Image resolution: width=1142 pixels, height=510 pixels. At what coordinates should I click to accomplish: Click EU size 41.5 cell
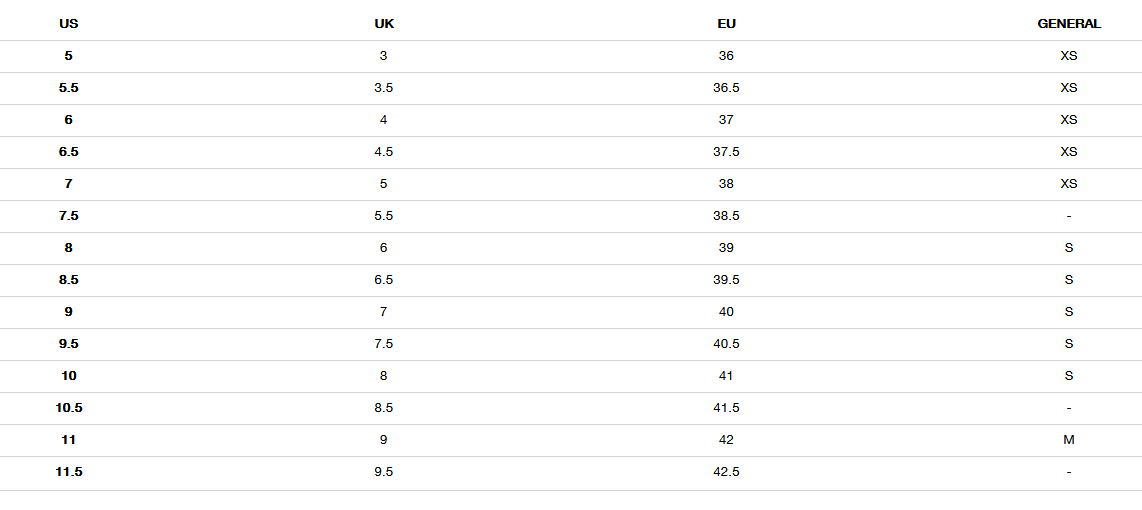(x=726, y=408)
